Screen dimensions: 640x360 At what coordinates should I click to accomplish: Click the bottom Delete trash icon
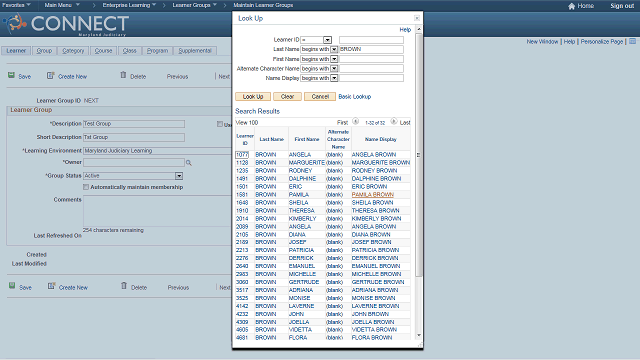tap(124, 286)
